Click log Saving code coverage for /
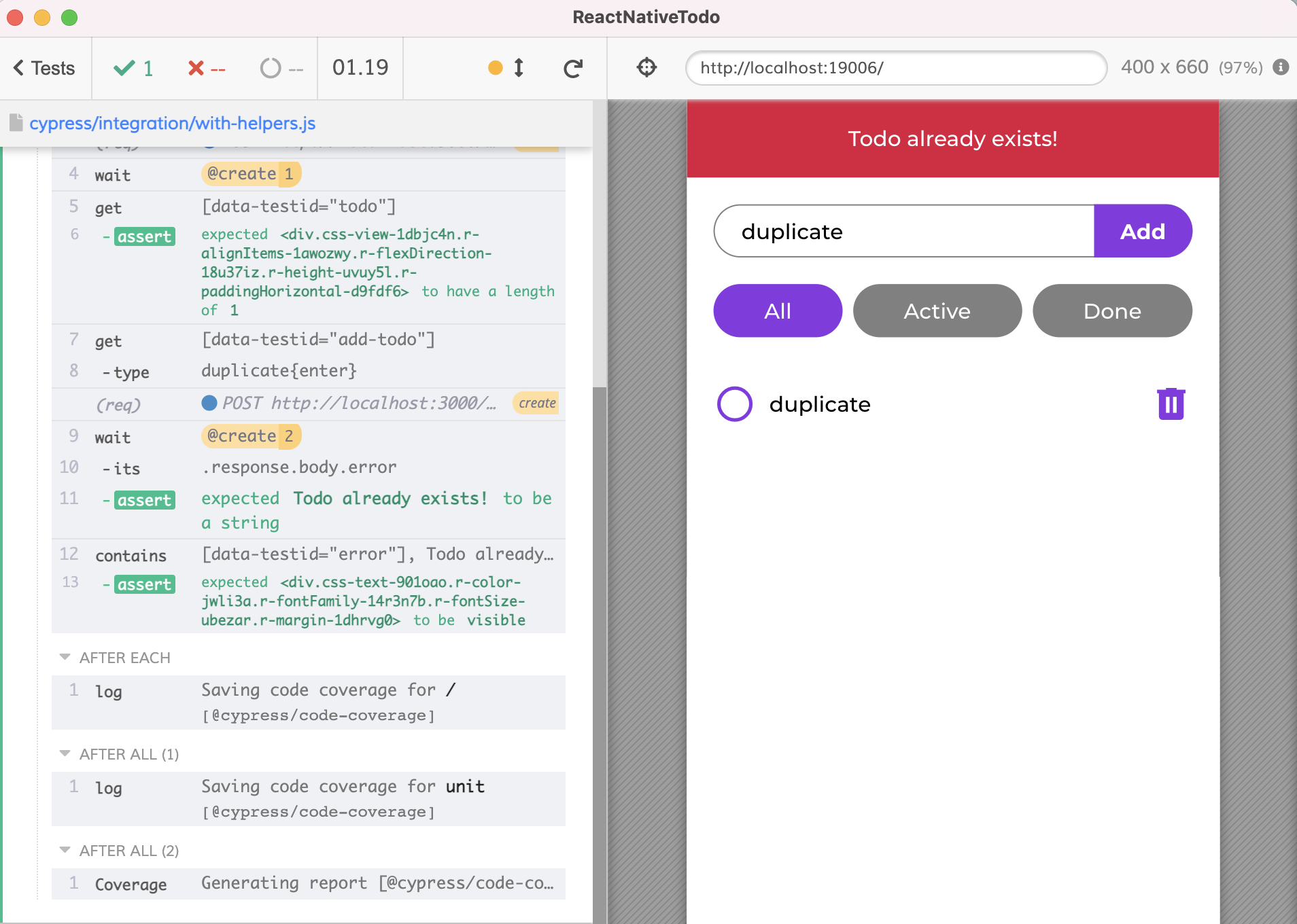 pos(309,702)
